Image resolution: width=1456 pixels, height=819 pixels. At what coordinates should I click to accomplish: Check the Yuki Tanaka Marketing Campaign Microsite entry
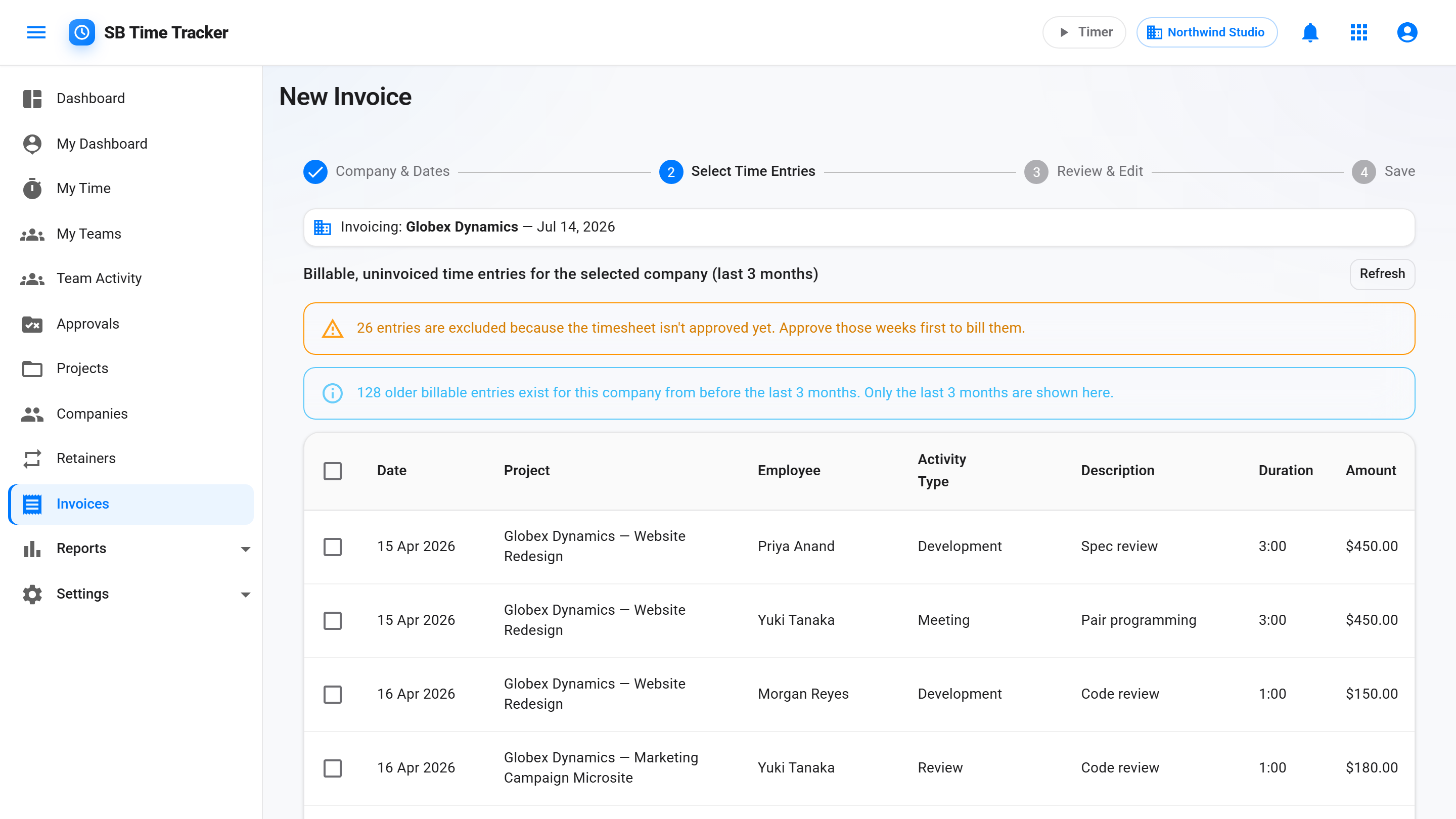332,768
